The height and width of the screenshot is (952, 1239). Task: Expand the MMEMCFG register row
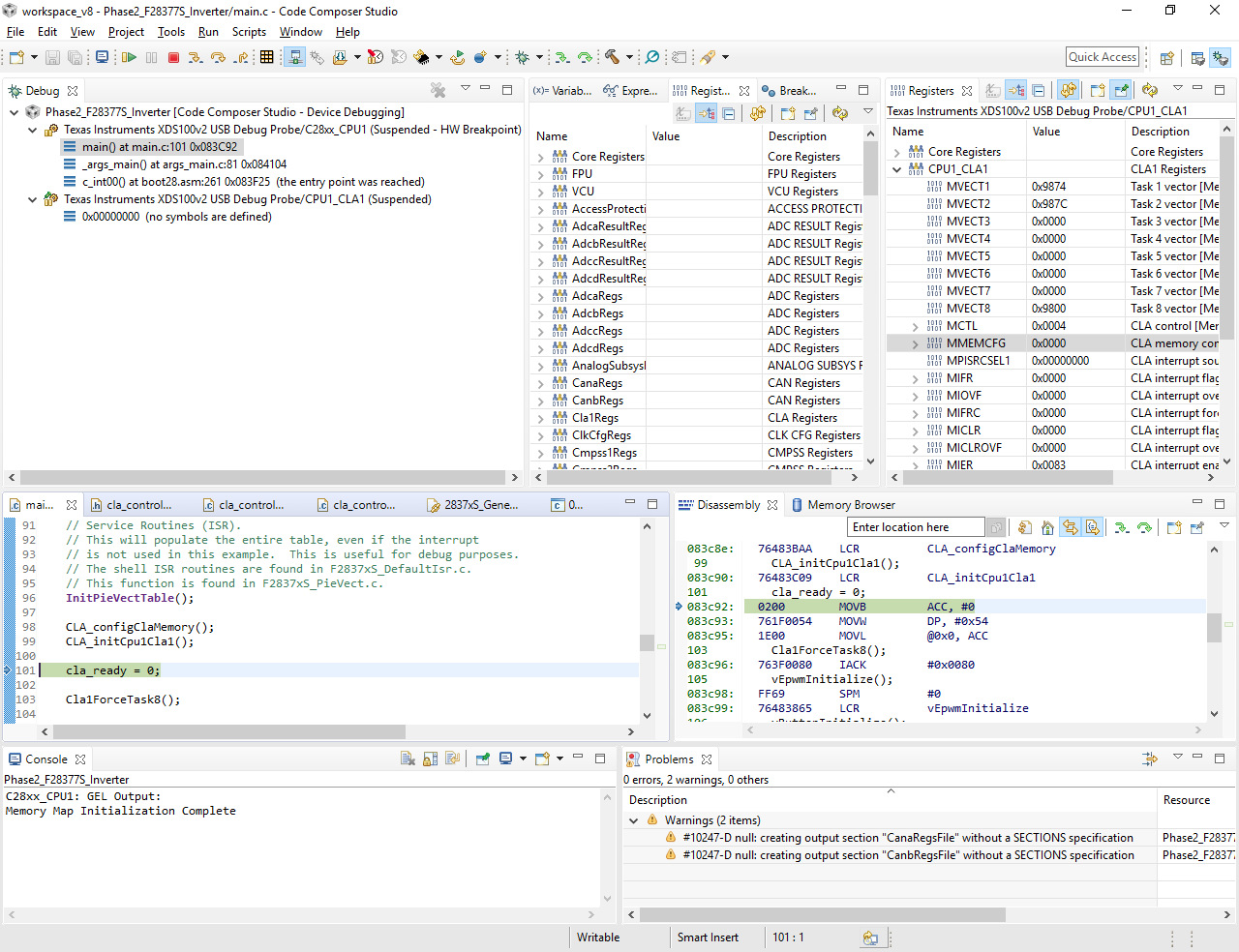click(x=916, y=343)
